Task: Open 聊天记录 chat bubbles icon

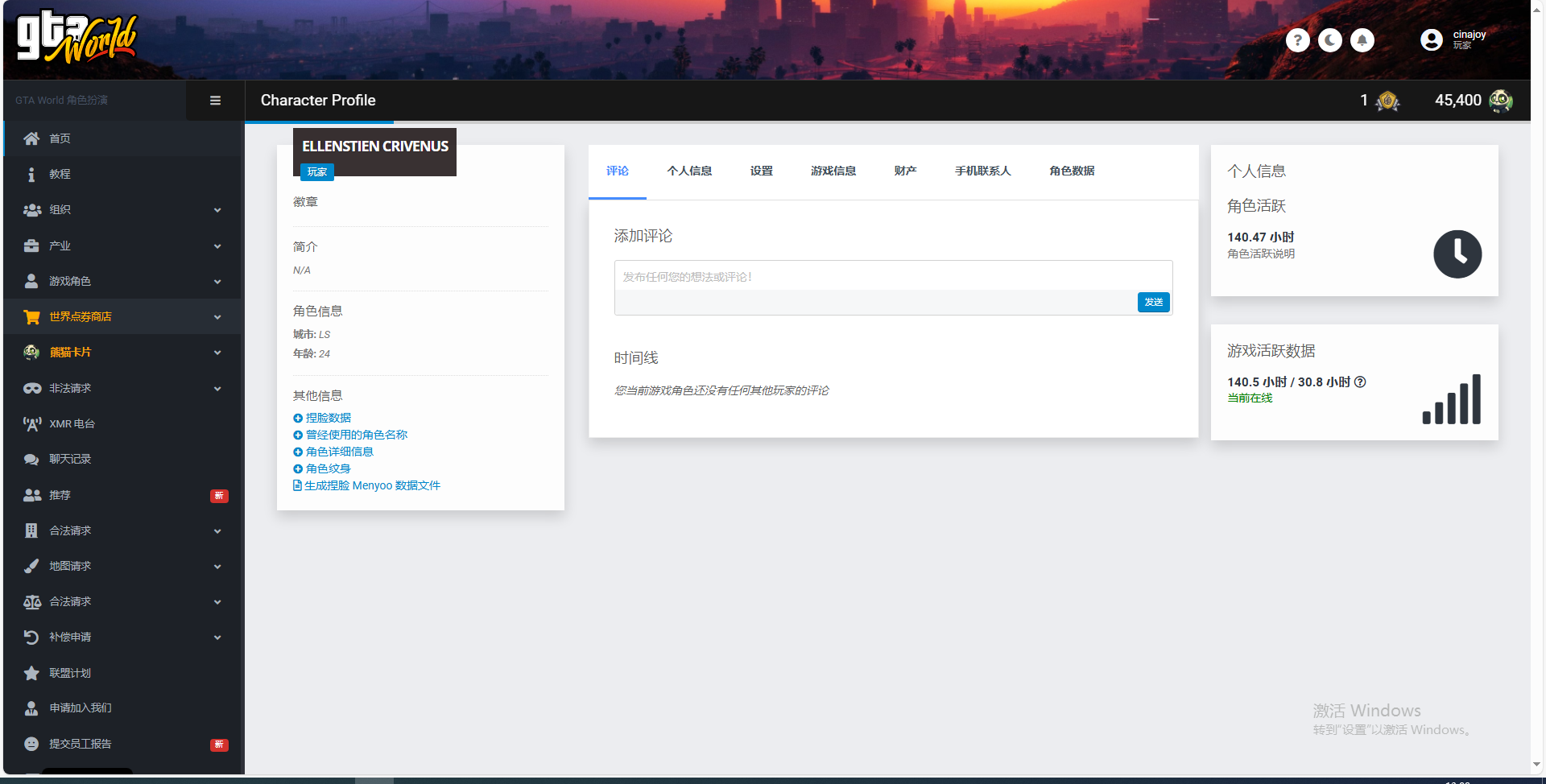Action: point(31,459)
